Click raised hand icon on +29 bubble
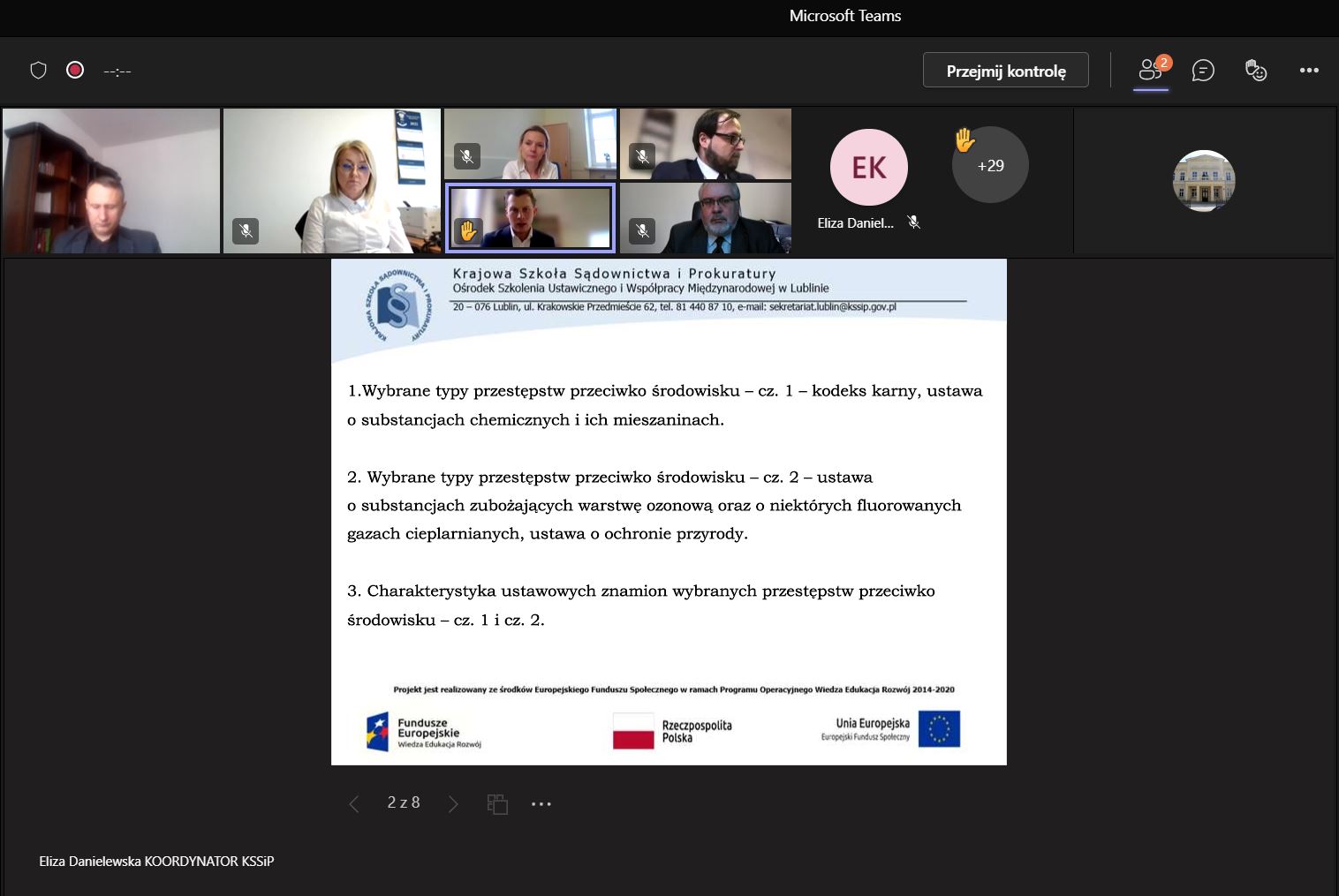Screen dimensions: 1339x896 pos(965,139)
